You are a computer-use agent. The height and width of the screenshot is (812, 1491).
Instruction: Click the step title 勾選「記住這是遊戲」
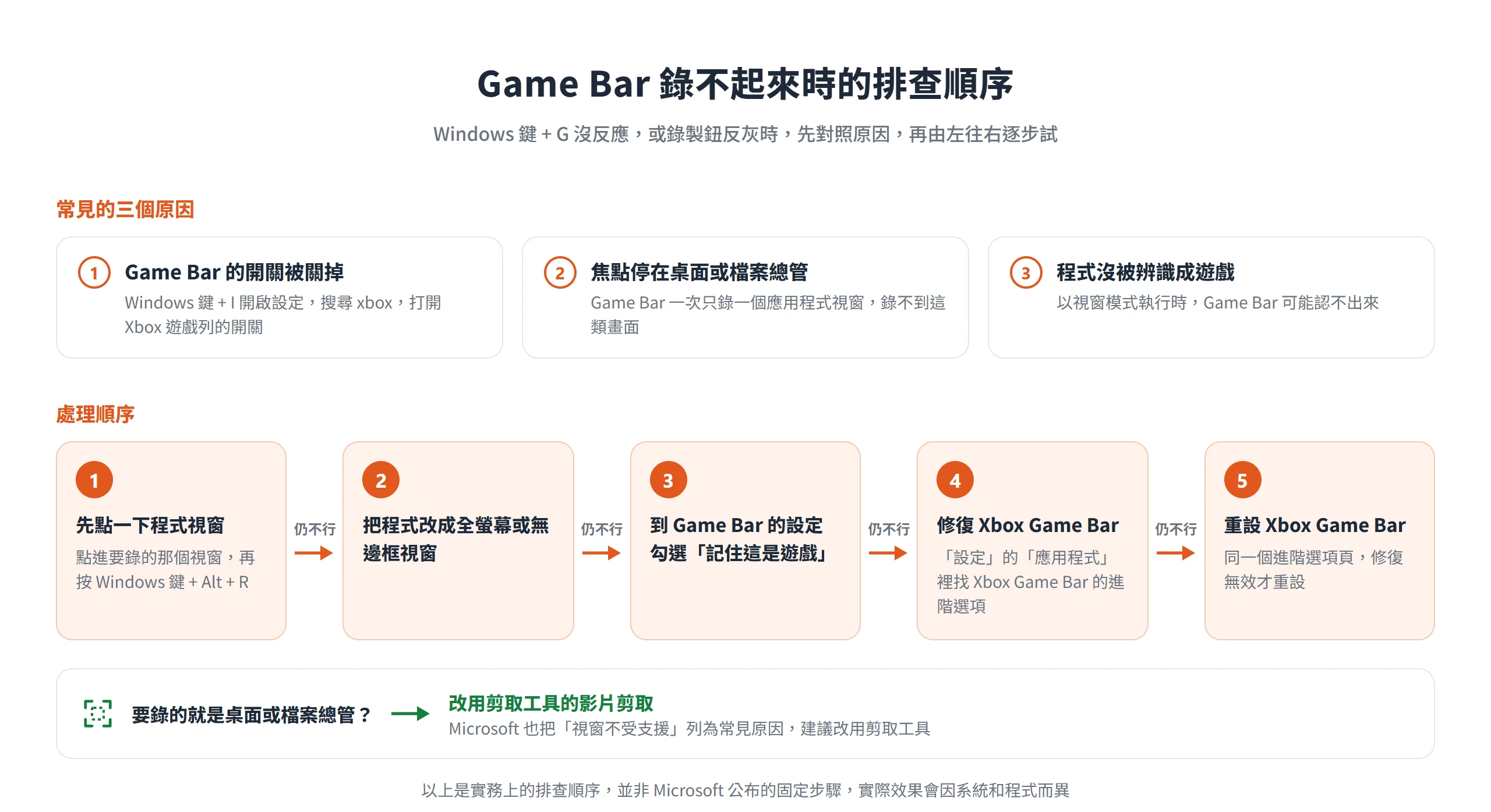[x=739, y=553]
